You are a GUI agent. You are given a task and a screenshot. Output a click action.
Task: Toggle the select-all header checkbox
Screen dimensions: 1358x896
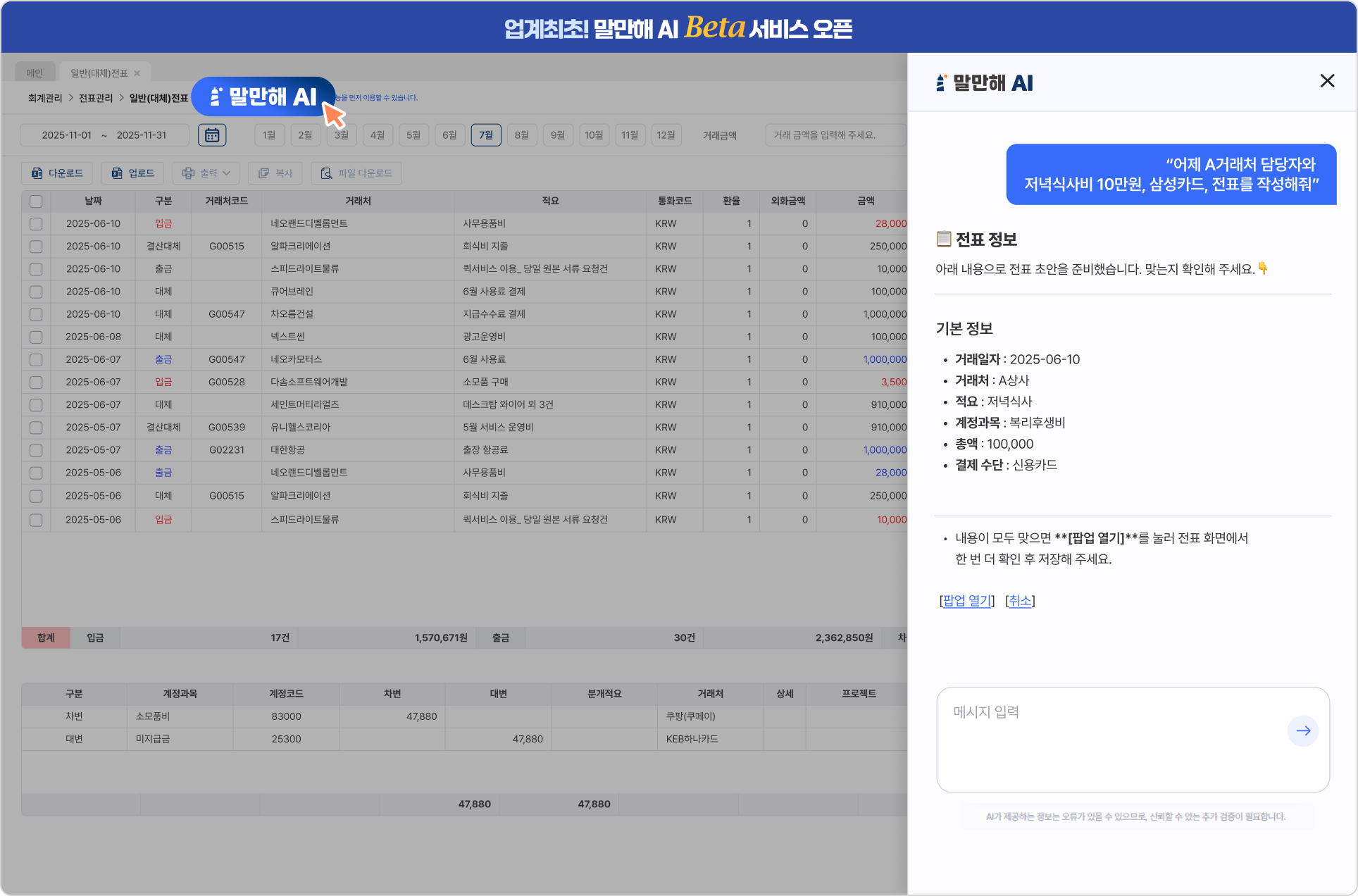[x=36, y=201]
